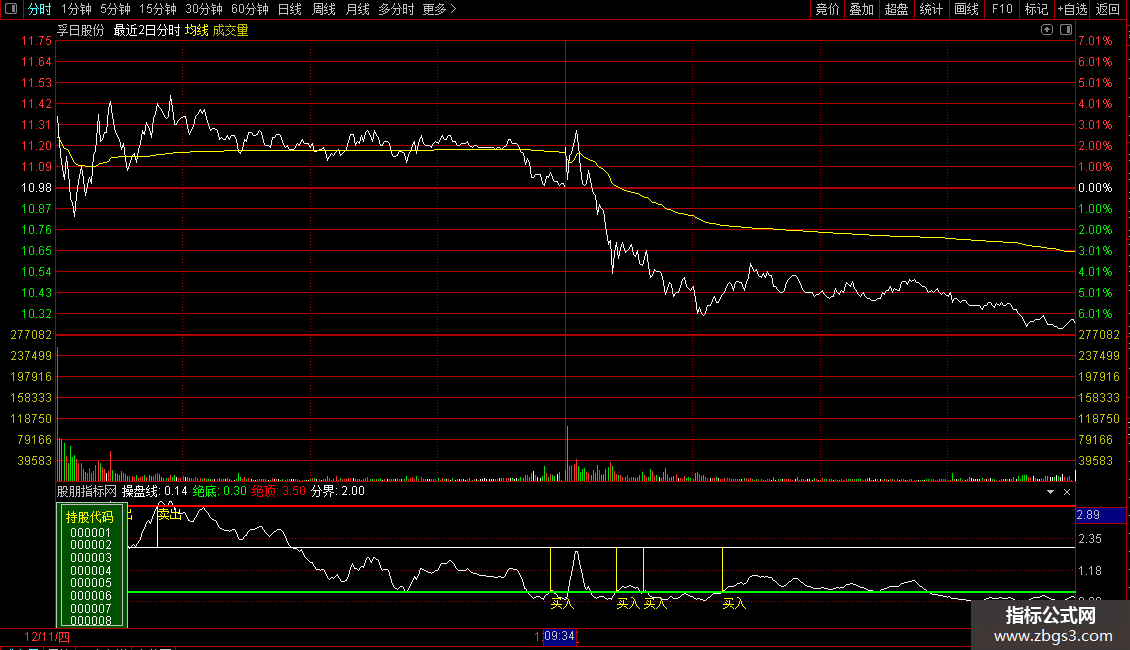Switch to 周线 weekly chart
The image size is (1130, 650).
pos(324,9)
